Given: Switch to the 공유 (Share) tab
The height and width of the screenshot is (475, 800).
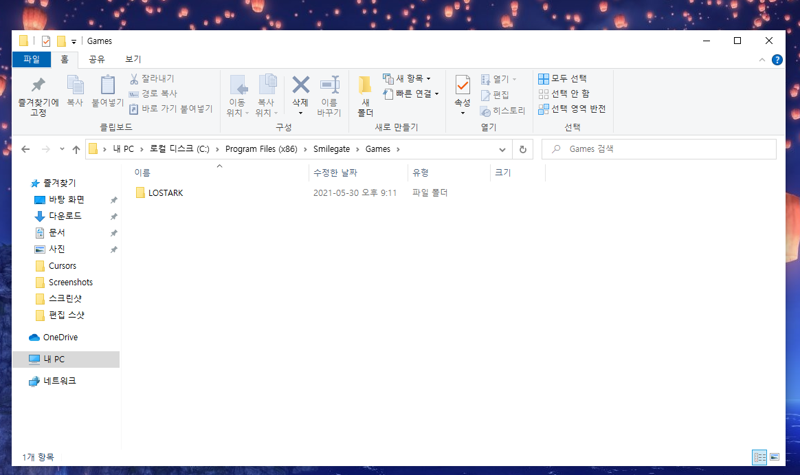Looking at the screenshot, I should click(96, 59).
